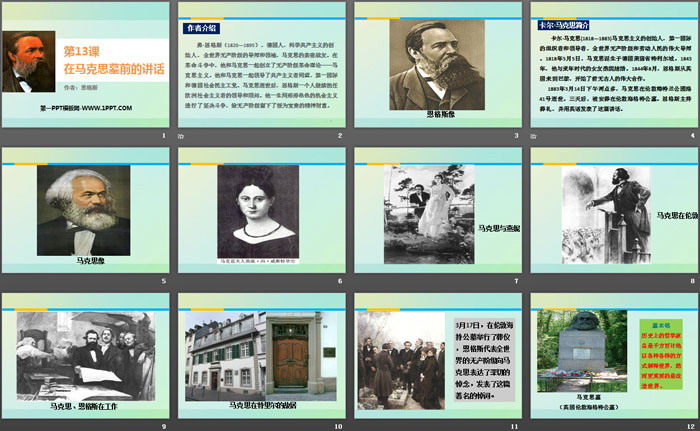Click slide number 7 label

pyautogui.click(x=516, y=281)
